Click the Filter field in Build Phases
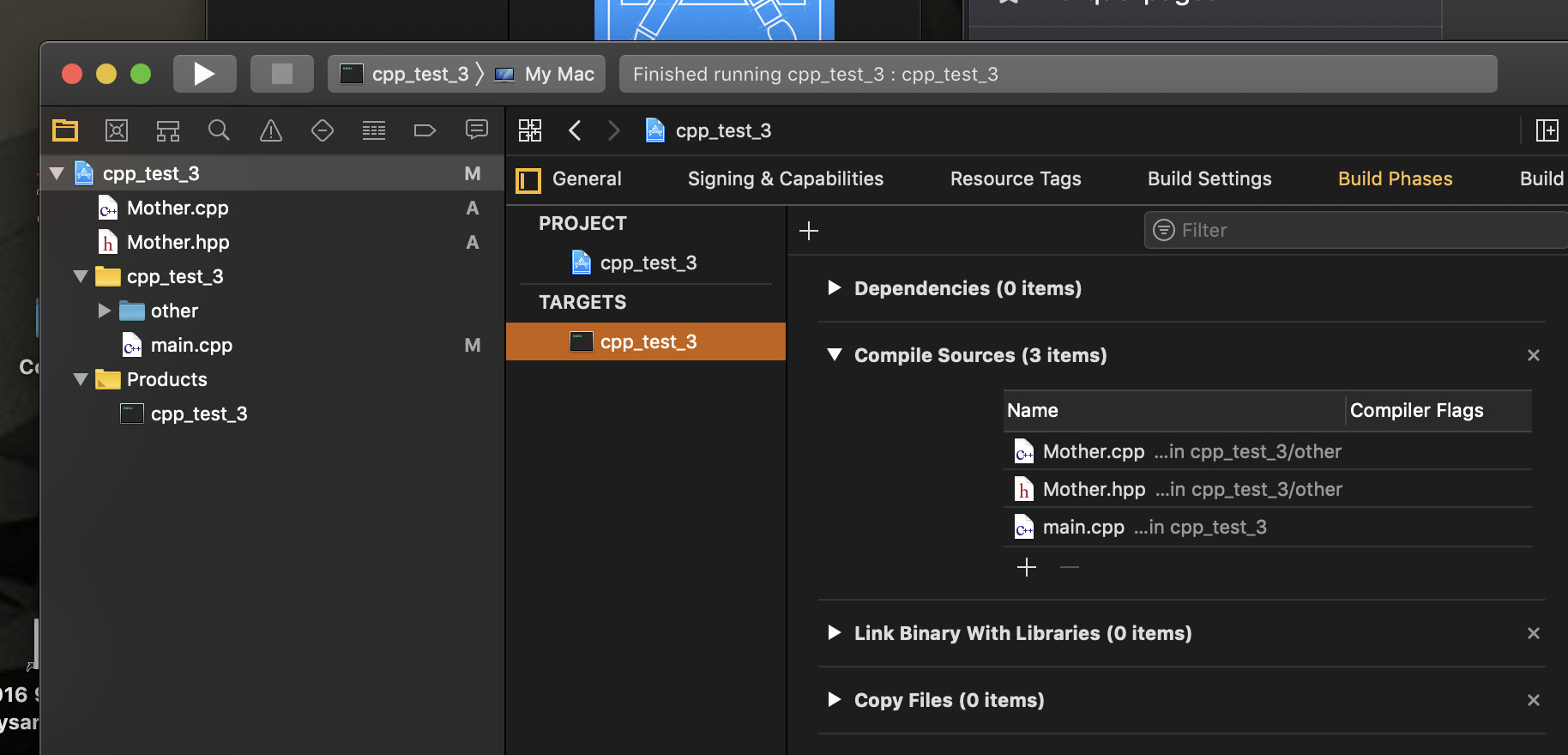The height and width of the screenshot is (755, 1568). pos(1355,230)
